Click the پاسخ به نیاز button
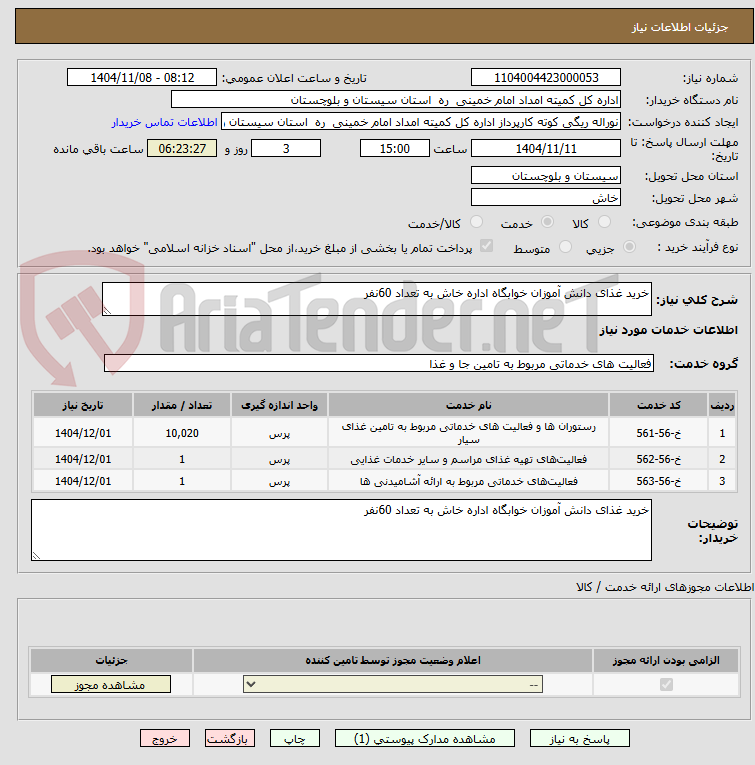Screen dimensions: 755x765 (x=579, y=739)
